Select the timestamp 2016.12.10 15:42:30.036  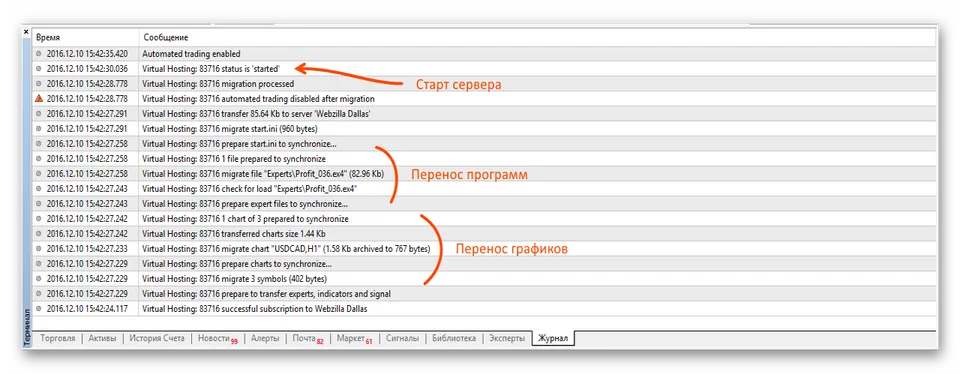point(87,69)
